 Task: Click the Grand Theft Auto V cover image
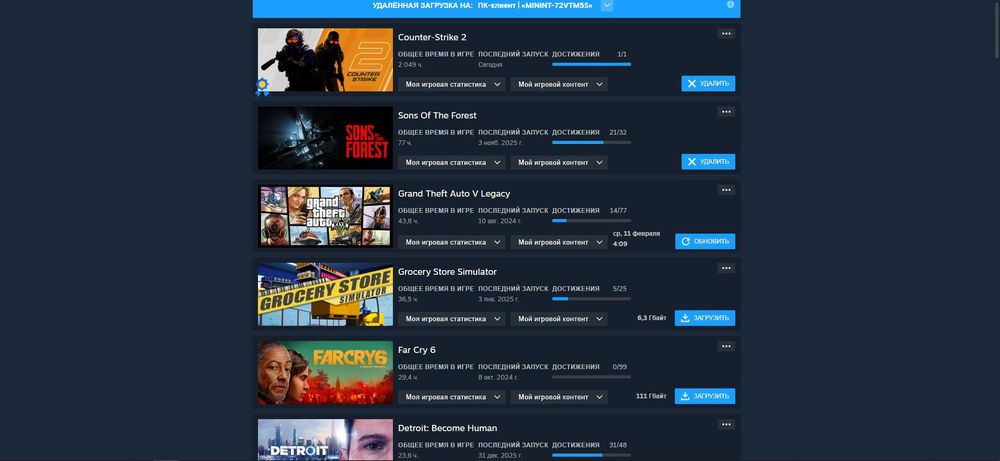pyautogui.click(x=325, y=216)
